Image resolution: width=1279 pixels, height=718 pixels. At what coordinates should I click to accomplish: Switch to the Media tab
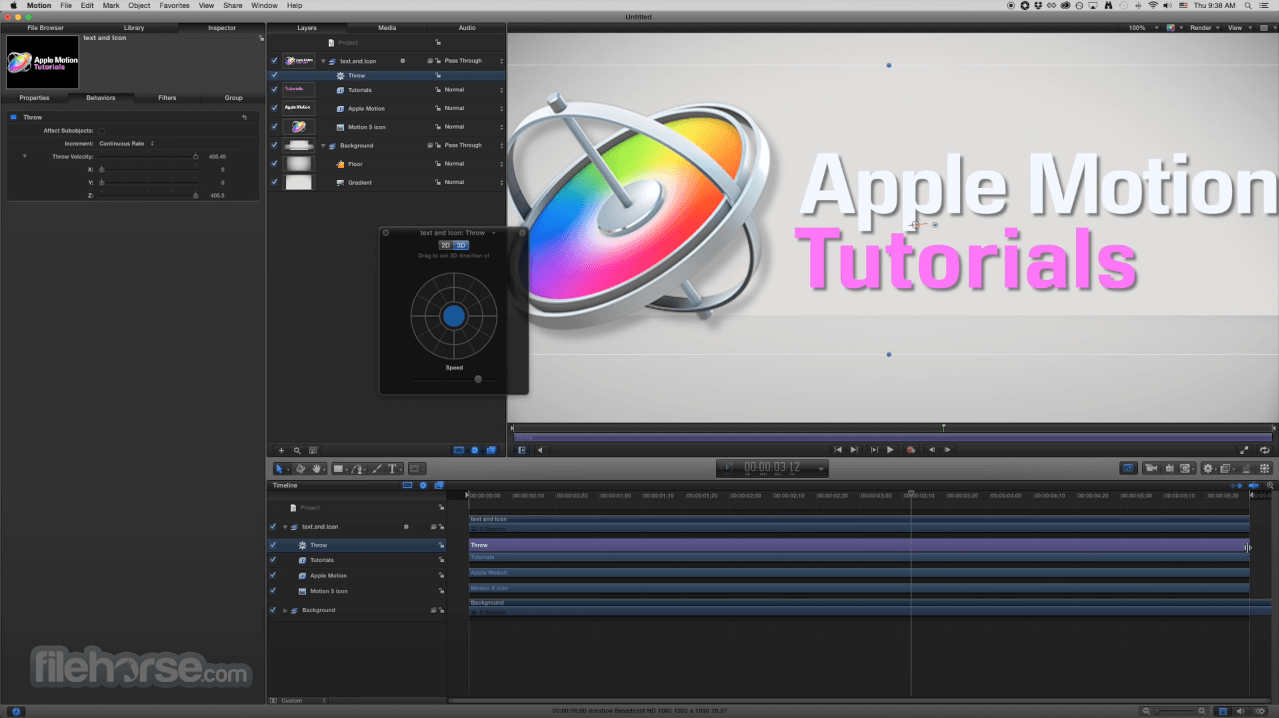click(387, 28)
